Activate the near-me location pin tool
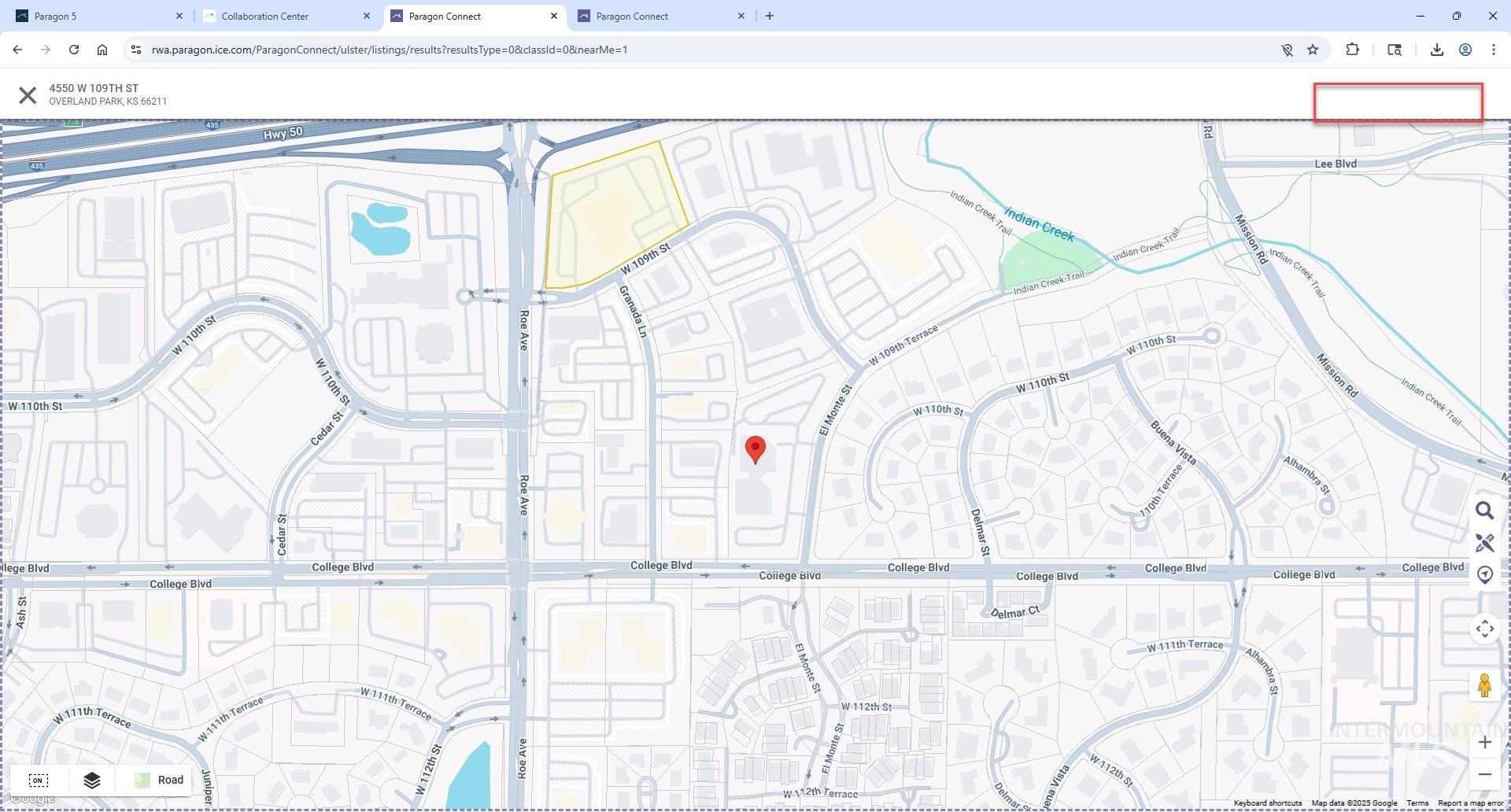The height and width of the screenshot is (812, 1511). [1485, 575]
